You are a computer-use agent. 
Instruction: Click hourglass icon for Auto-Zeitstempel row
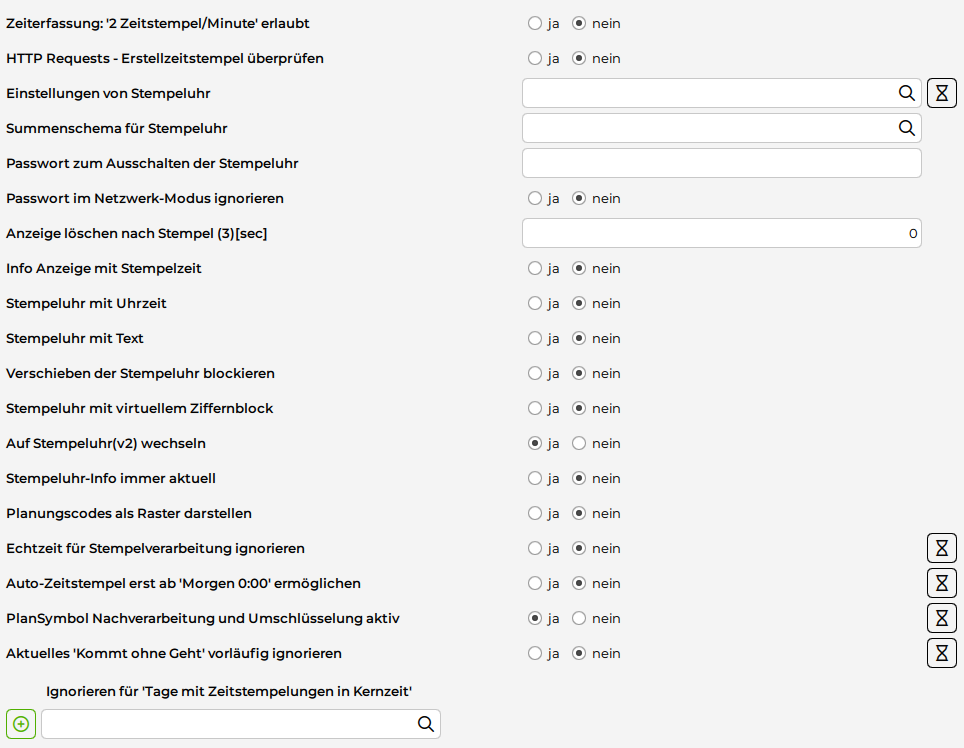941,583
